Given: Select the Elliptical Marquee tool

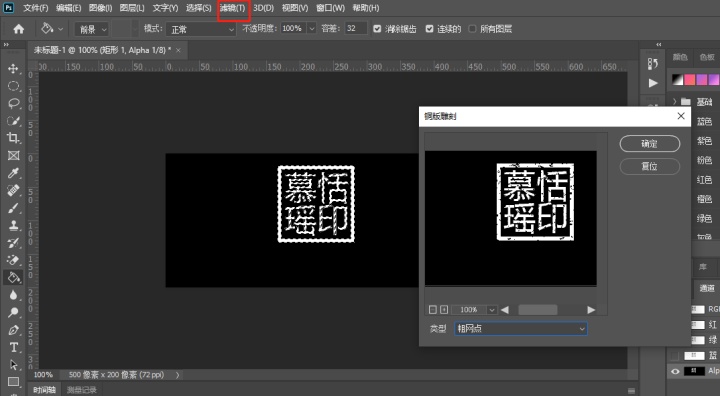Looking at the screenshot, I should coord(13,86).
